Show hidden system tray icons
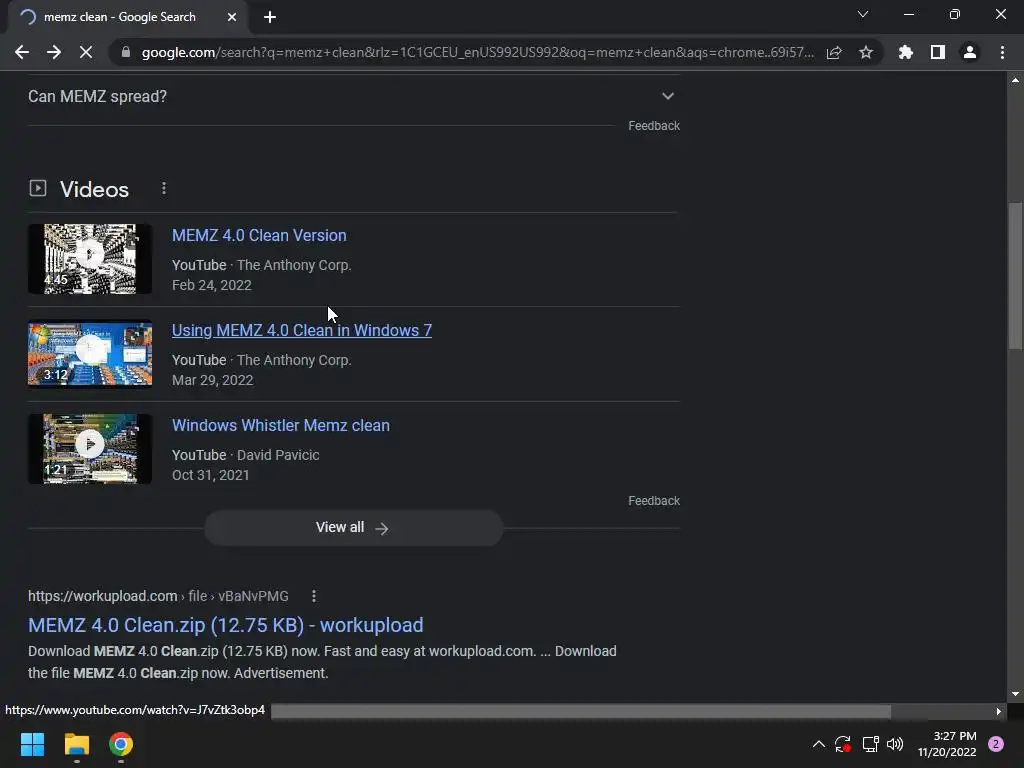Image resolution: width=1024 pixels, height=768 pixels. [818, 744]
